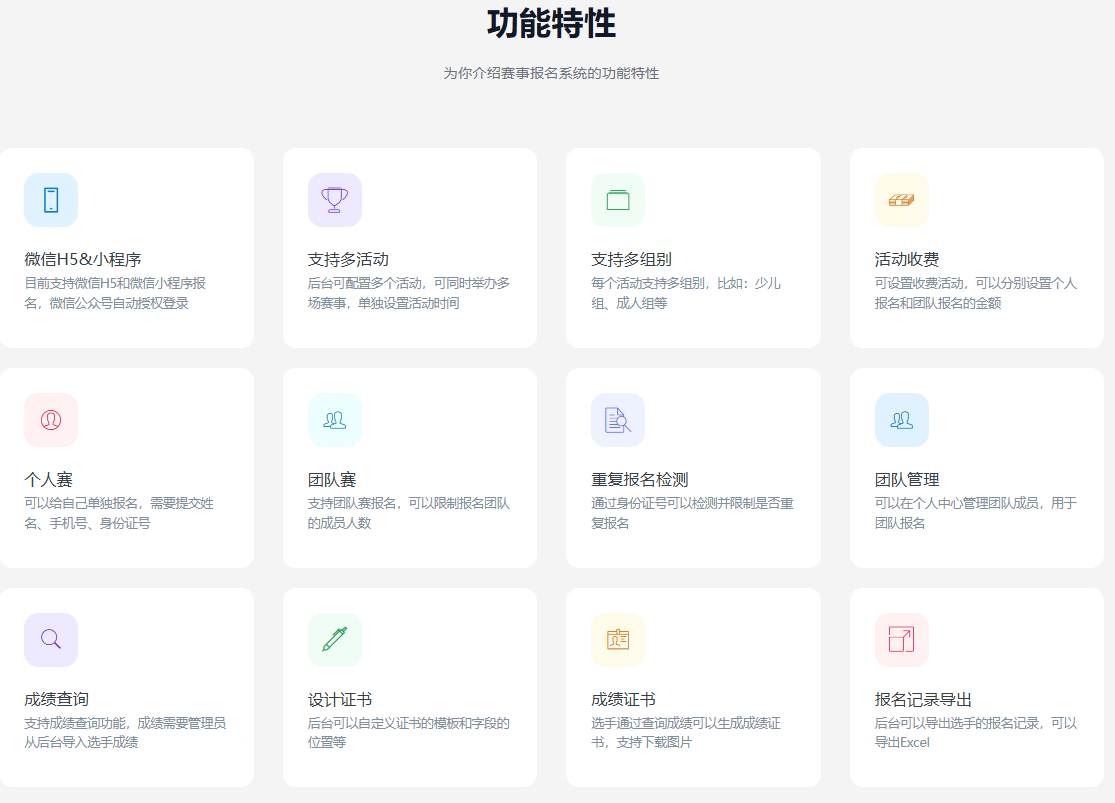Click description starting 支持团队赛报名

tap(409, 513)
